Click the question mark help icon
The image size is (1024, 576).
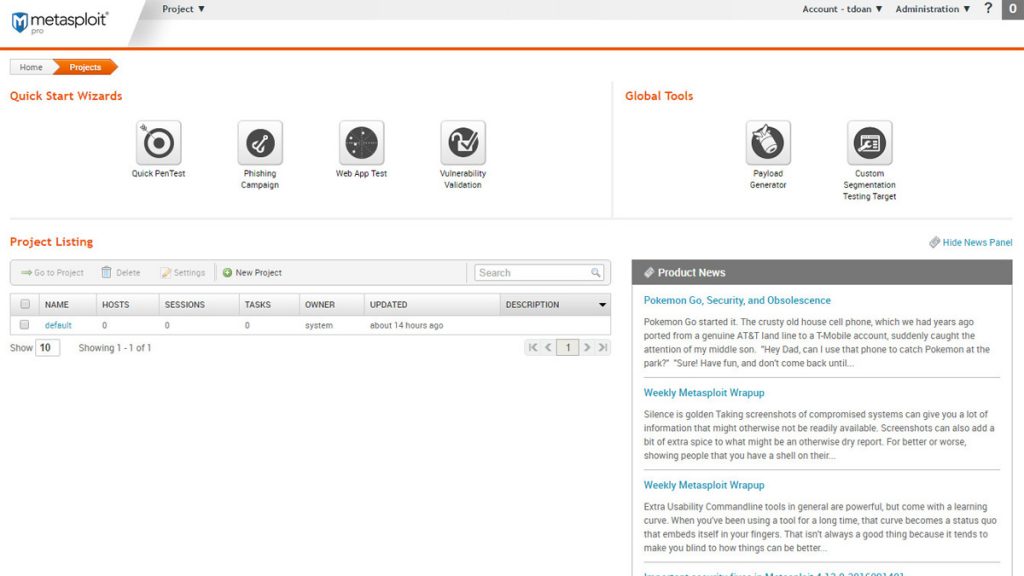tap(988, 9)
